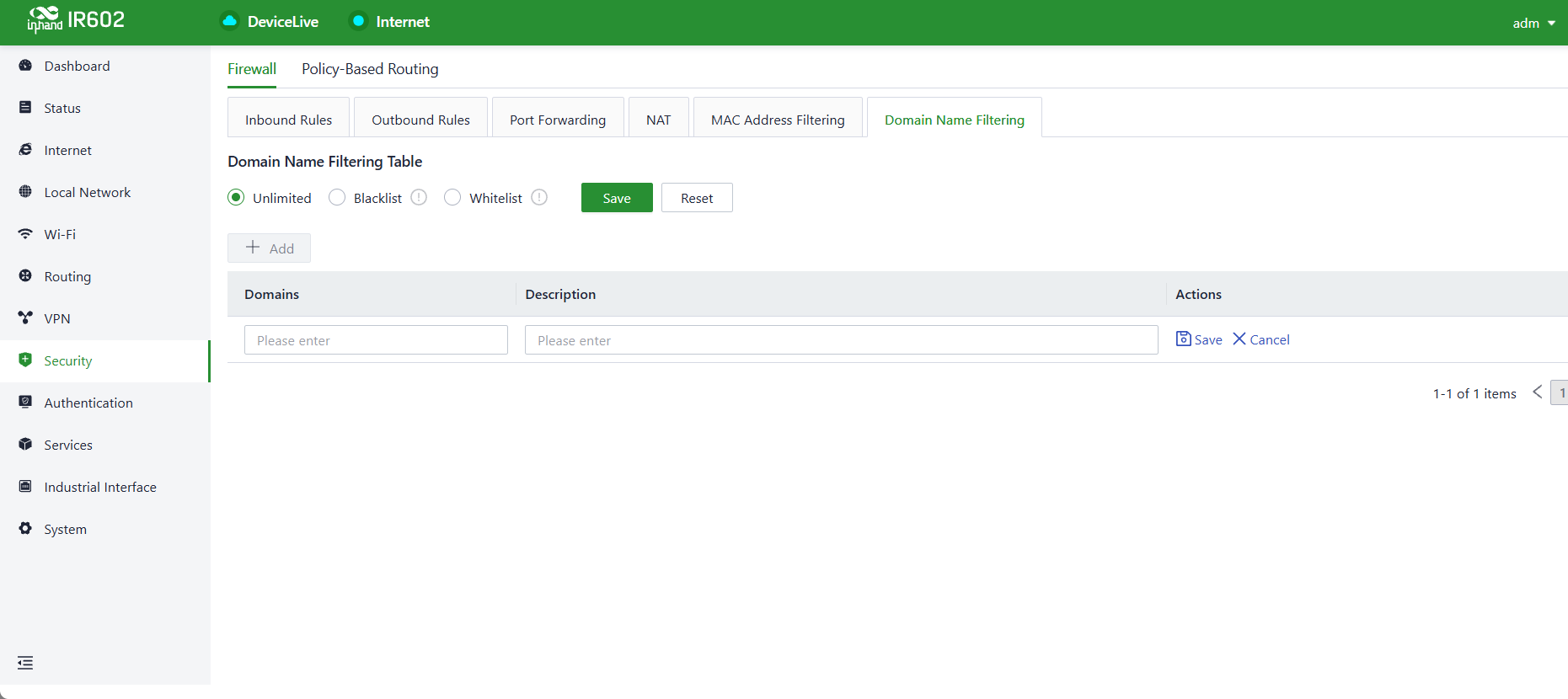Image resolution: width=1568 pixels, height=699 pixels.
Task: Click the Services cube icon
Action: tap(25, 445)
